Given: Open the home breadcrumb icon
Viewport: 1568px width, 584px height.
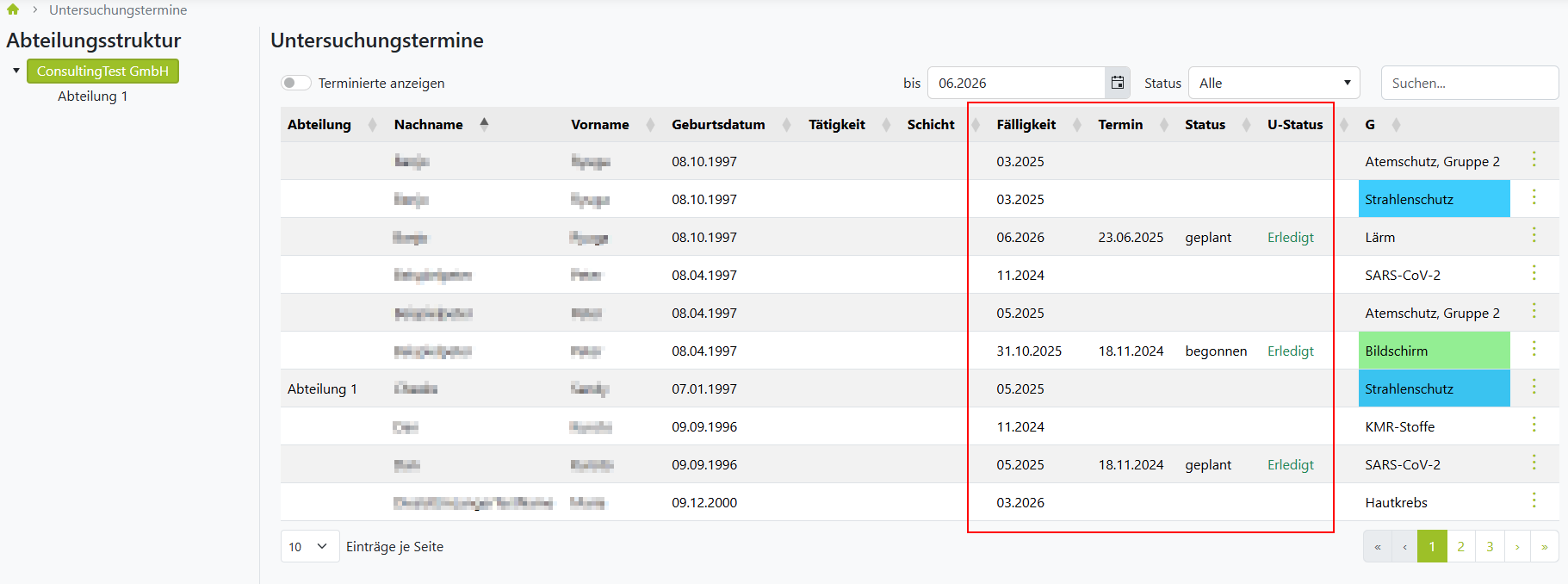Looking at the screenshot, I should pos(13,9).
